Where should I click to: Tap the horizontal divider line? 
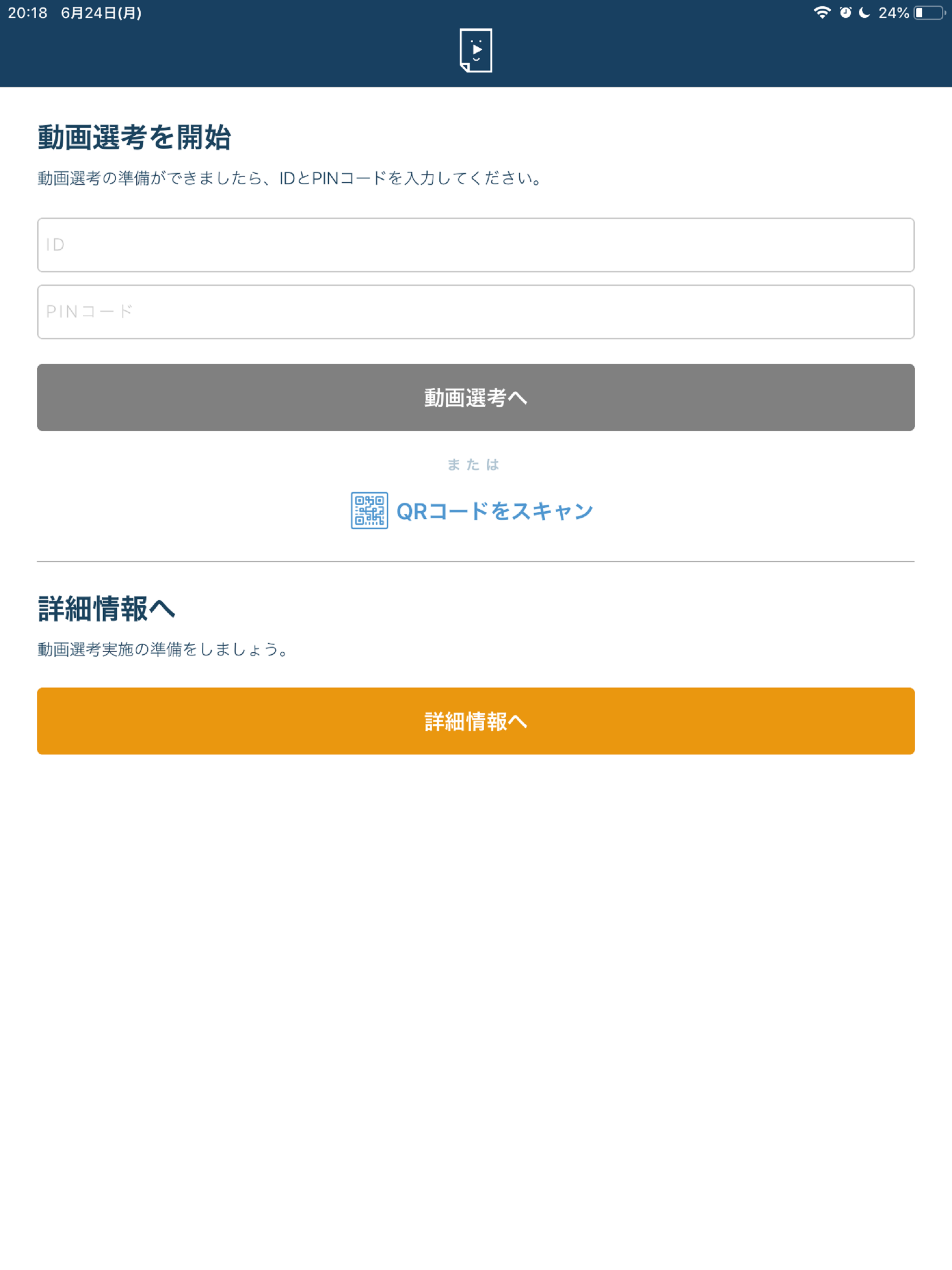[x=476, y=562]
